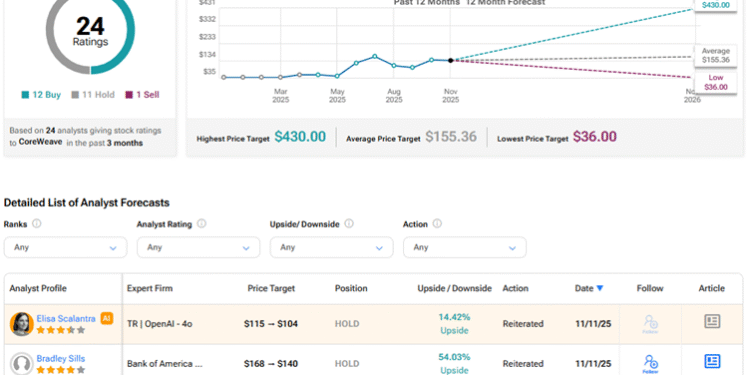Viewport: 750px width, 375px height.
Task: Click the Average Price Target $155.36 value
Action: click(451, 137)
